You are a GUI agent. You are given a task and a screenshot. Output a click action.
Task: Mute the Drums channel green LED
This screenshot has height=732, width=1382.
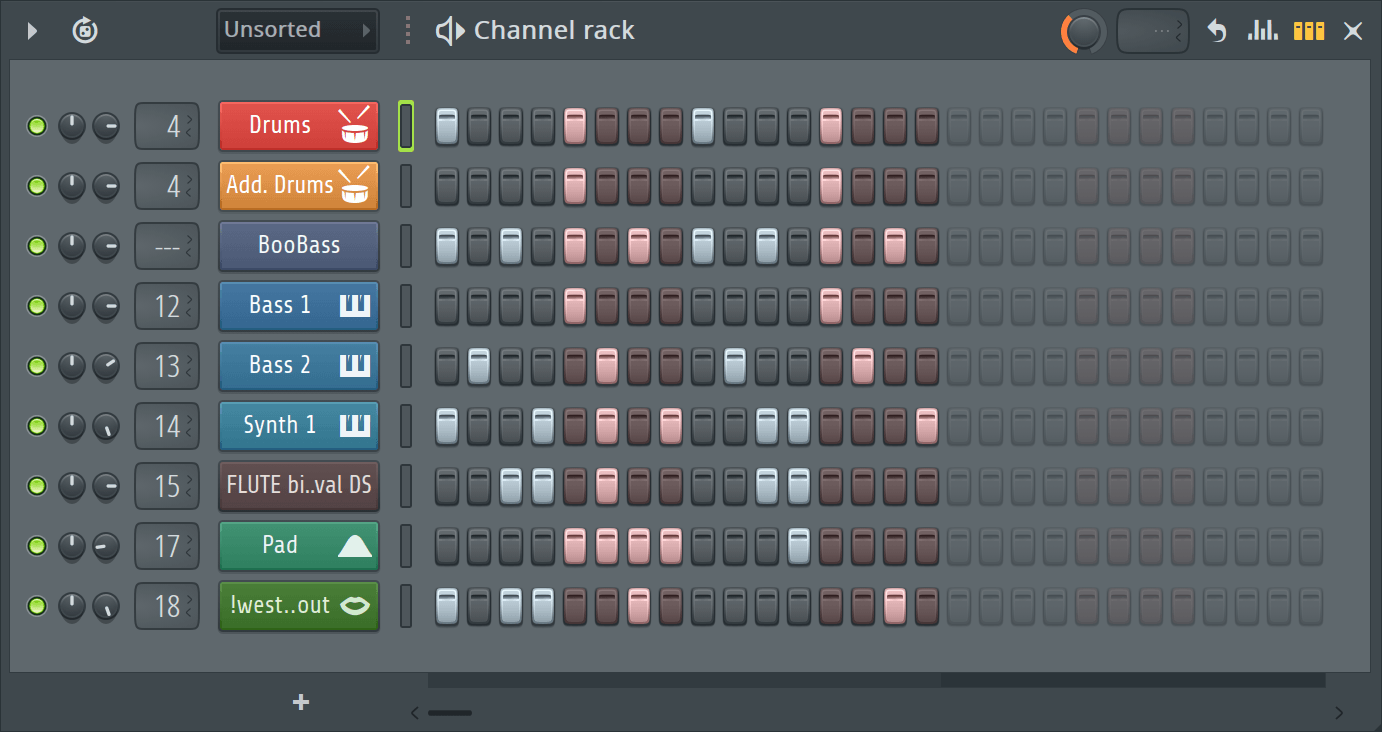coord(37,127)
